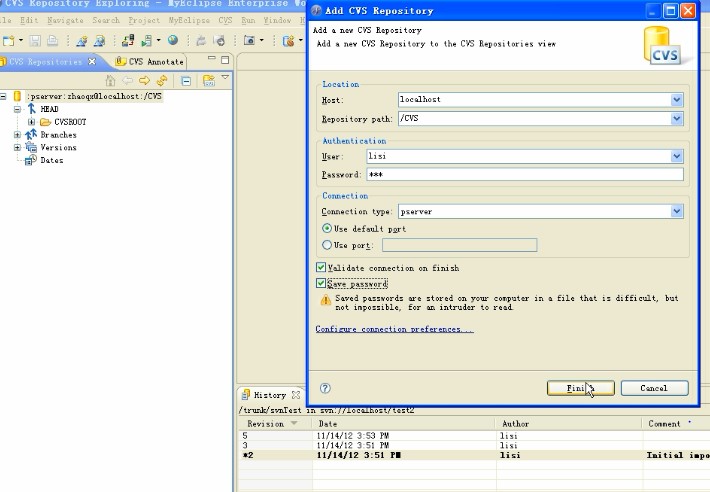Viewport: 710px width, 492px height.
Task: Click the dialog help question mark icon
Action: [x=325, y=388]
